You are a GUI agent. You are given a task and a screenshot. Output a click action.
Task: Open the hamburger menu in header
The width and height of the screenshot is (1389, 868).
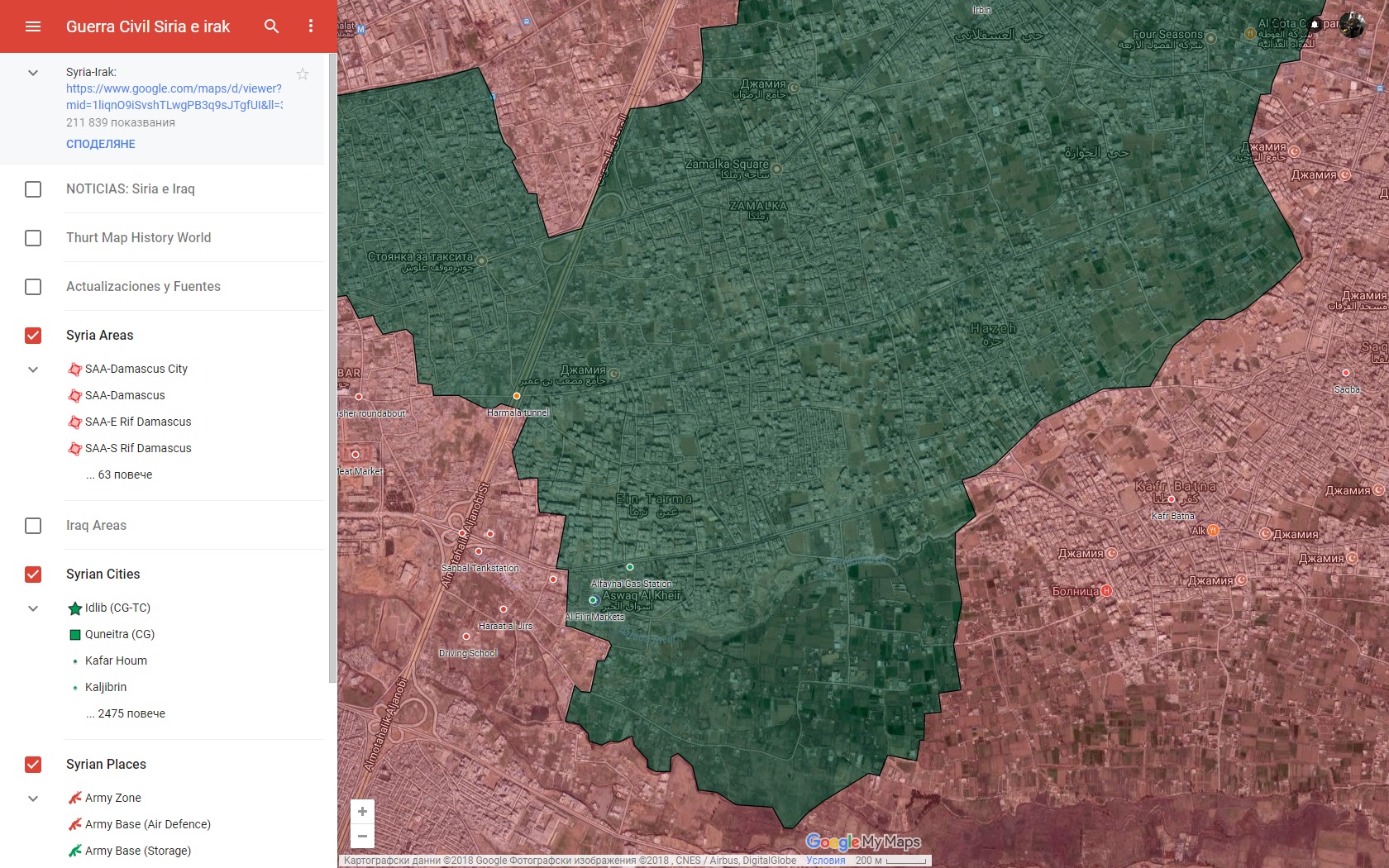(33, 26)
